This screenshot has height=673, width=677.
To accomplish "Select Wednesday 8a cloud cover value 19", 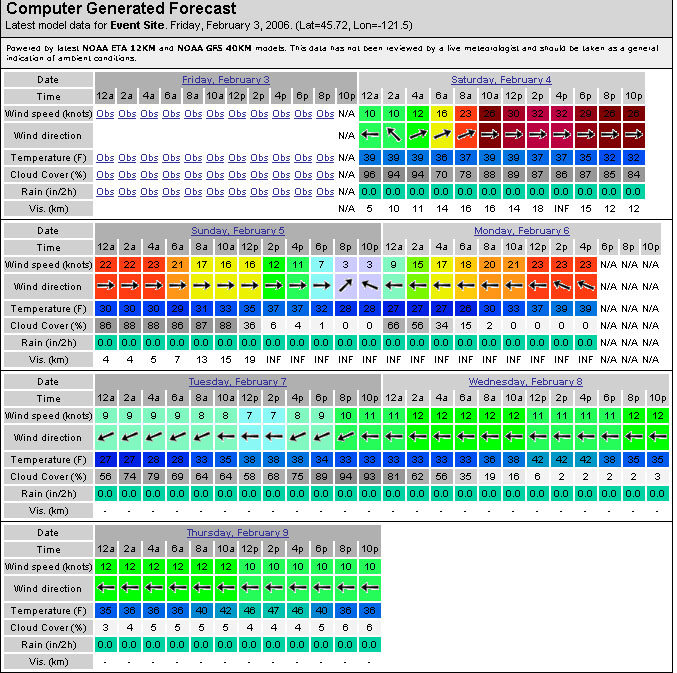I will click(x=490, y=477).
